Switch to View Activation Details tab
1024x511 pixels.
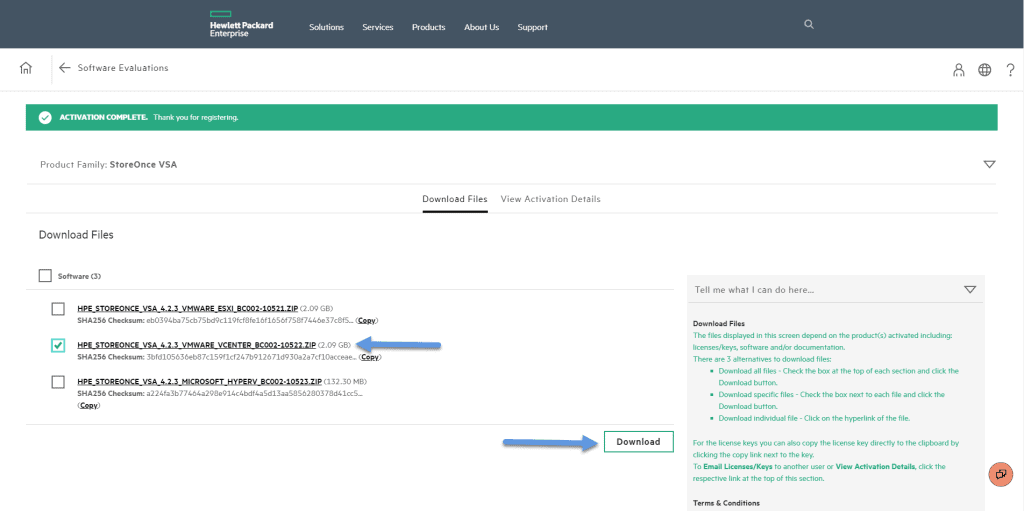[x=551, y=199]
